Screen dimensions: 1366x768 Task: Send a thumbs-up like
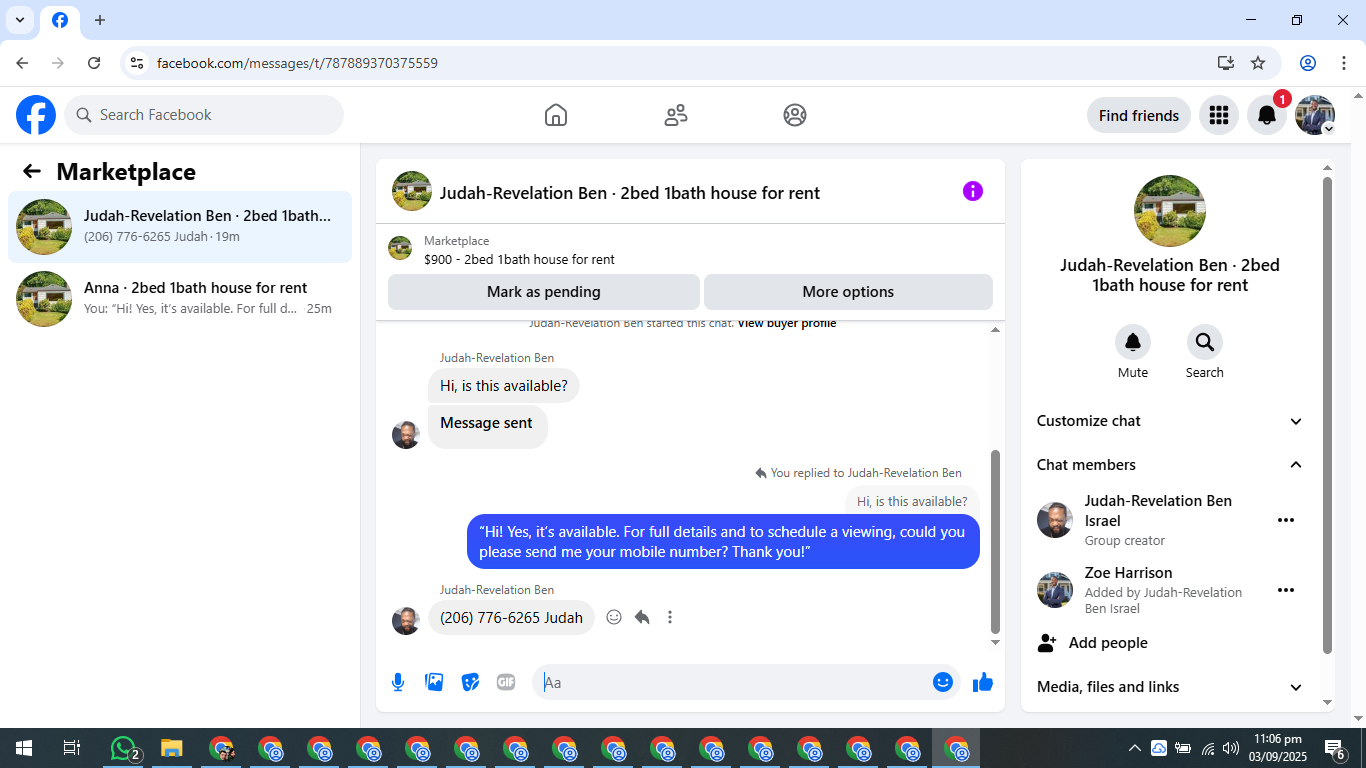coord(983,682)
